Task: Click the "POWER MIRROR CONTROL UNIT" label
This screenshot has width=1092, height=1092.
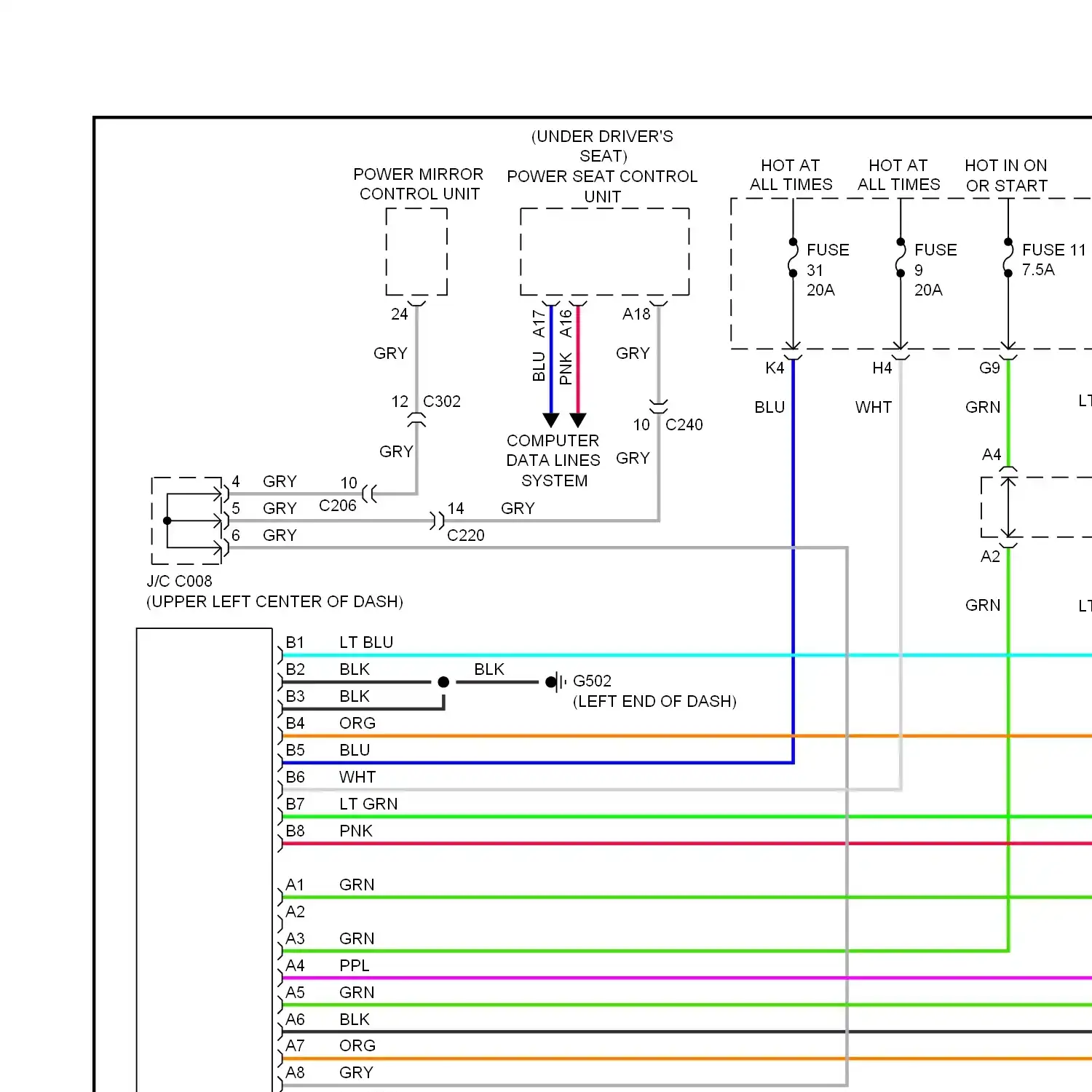Action: [x=419, y=184]
